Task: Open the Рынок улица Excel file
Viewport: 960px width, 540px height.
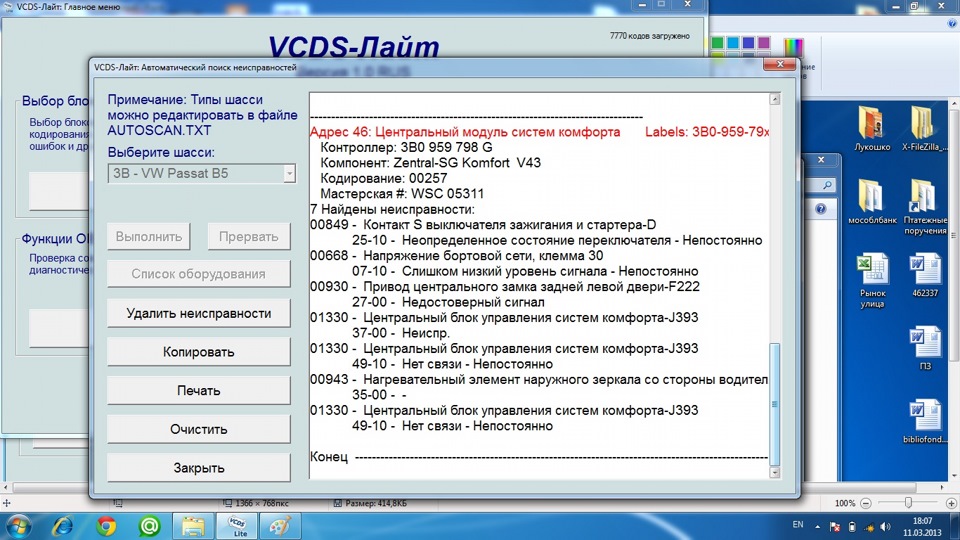Action: point(872,280)
